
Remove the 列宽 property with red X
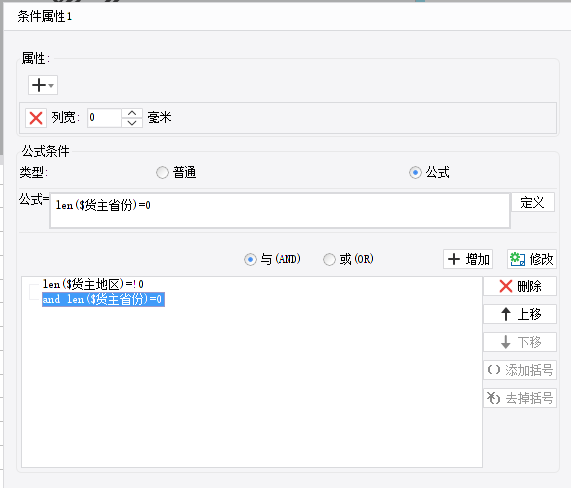tap(36, 118)
